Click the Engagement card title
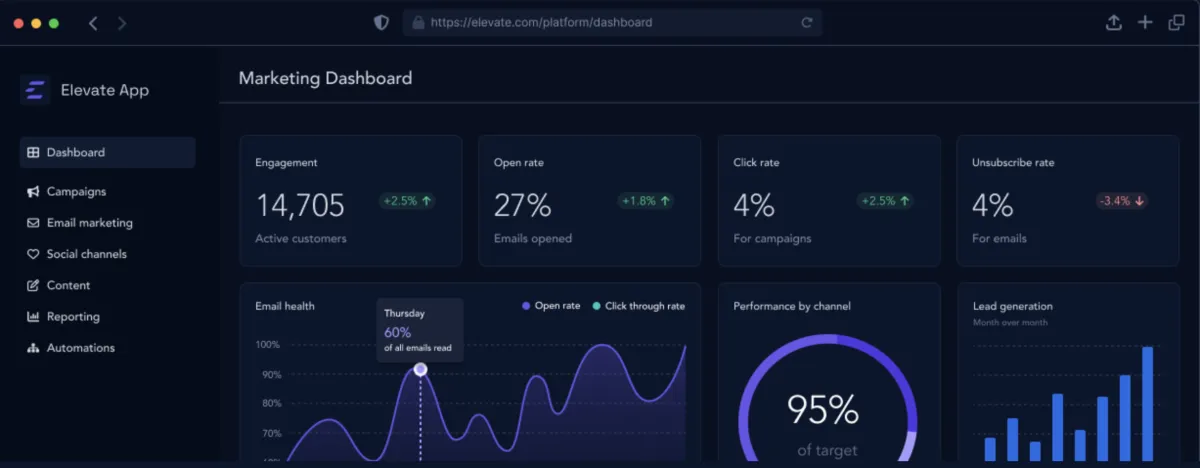The height and width of the screenshot is (468, 1200). [x=286, y=163]
